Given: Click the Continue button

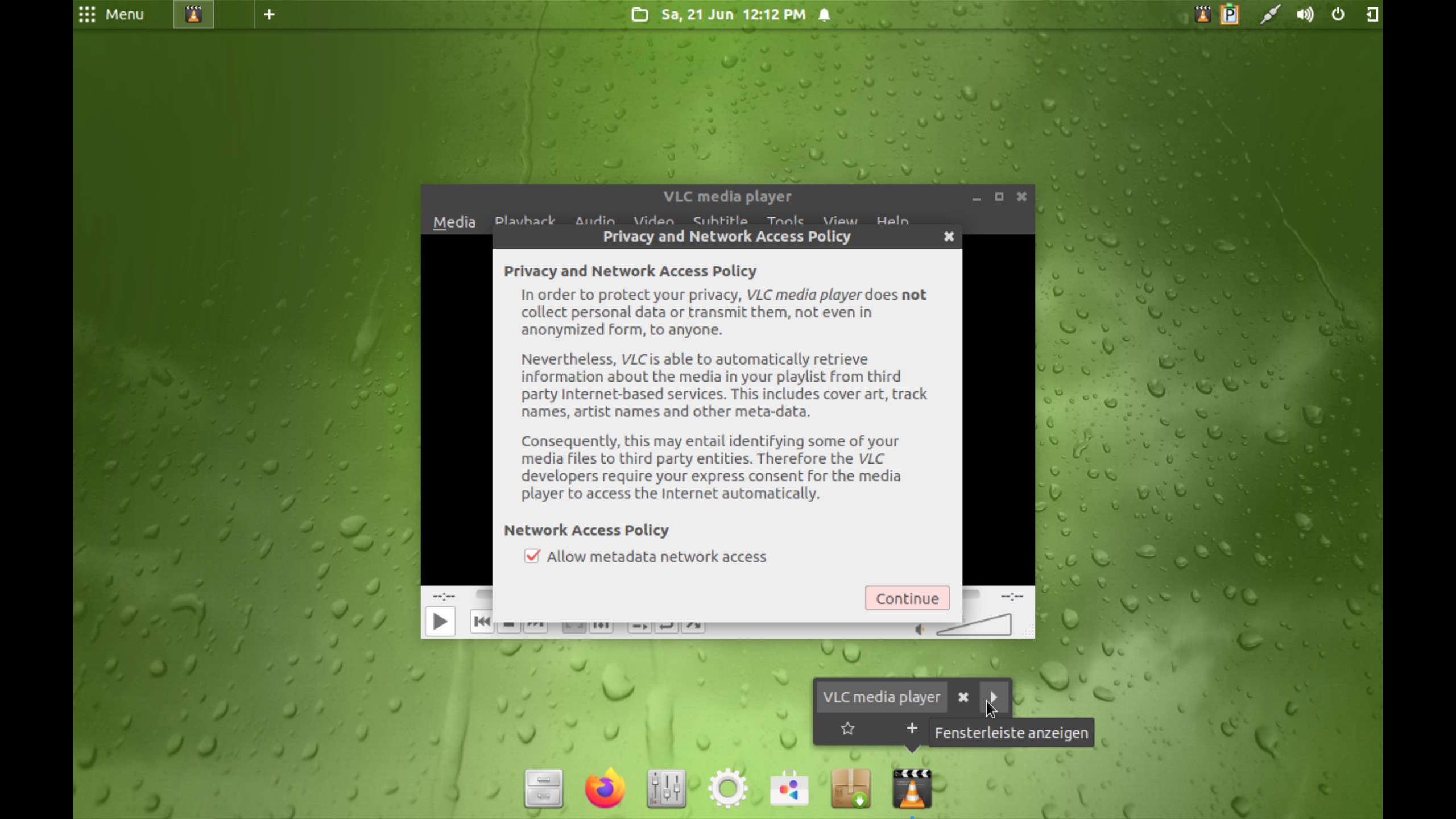Looking at the screenshot, I should pyautogui.click(x=907, y=598).
